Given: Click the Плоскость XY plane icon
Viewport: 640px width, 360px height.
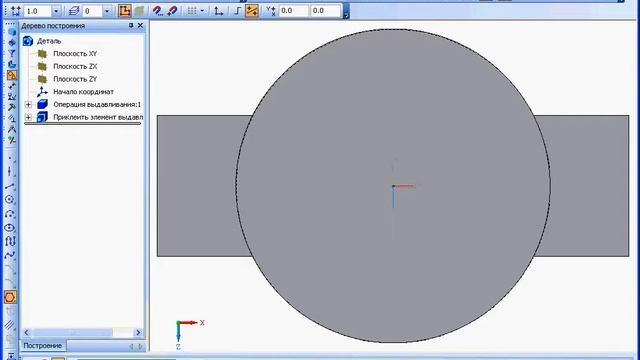Looking at the screenshot, I should (x=42, y=53).
